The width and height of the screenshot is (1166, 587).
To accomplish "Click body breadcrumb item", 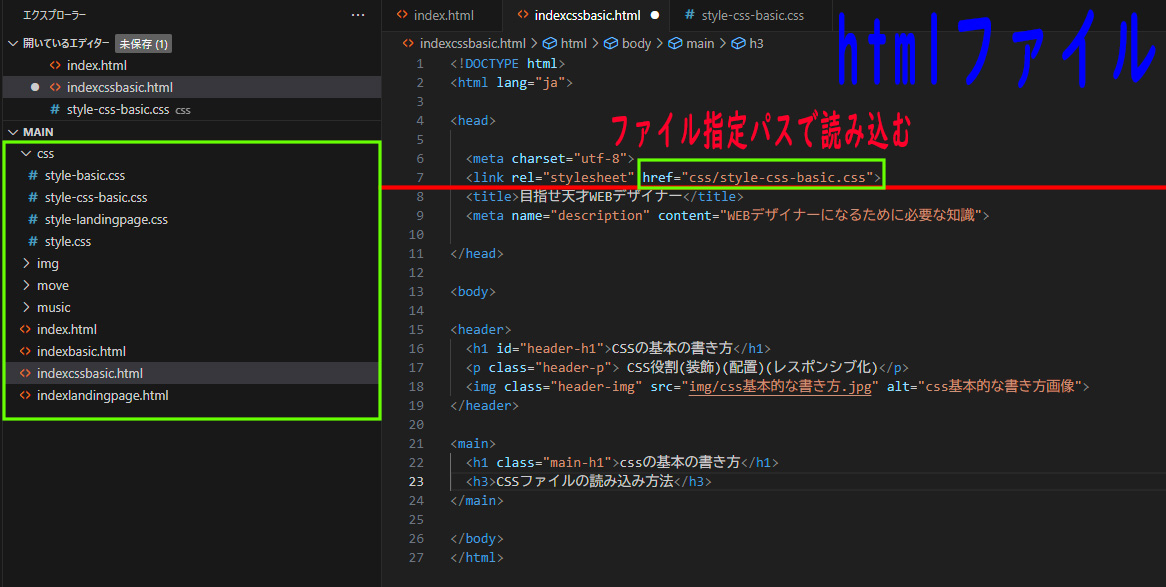I will point(637,43).
